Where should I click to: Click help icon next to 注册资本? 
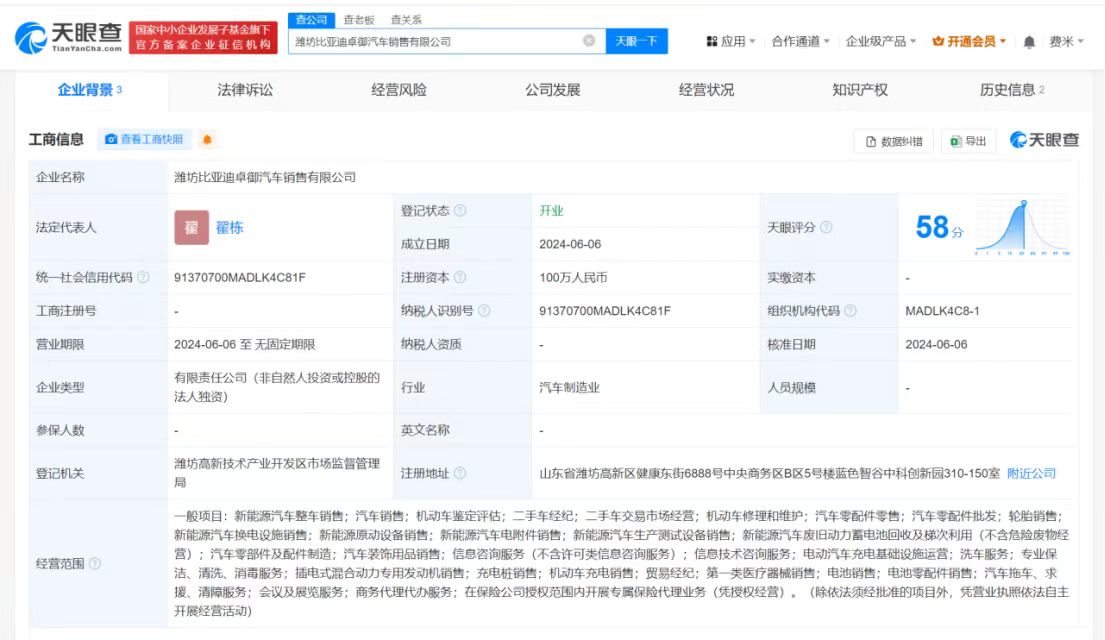click(460, 277)
